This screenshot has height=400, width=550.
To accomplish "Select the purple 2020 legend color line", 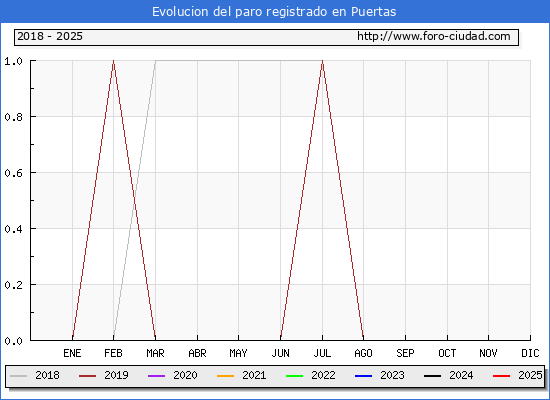I will [x=156, y=376].
